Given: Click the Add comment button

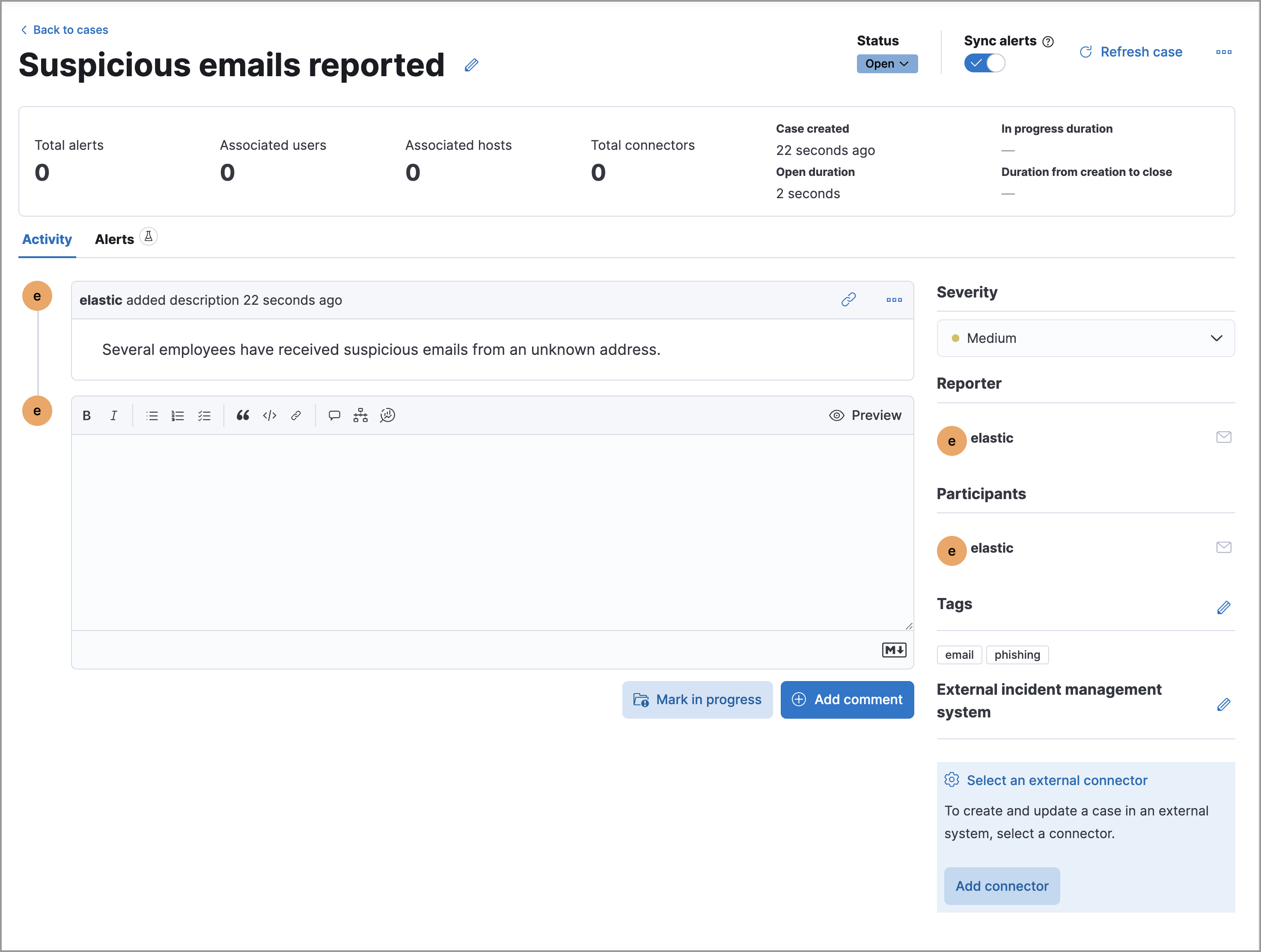Looking at the screenshot, I should pos(847,699).
